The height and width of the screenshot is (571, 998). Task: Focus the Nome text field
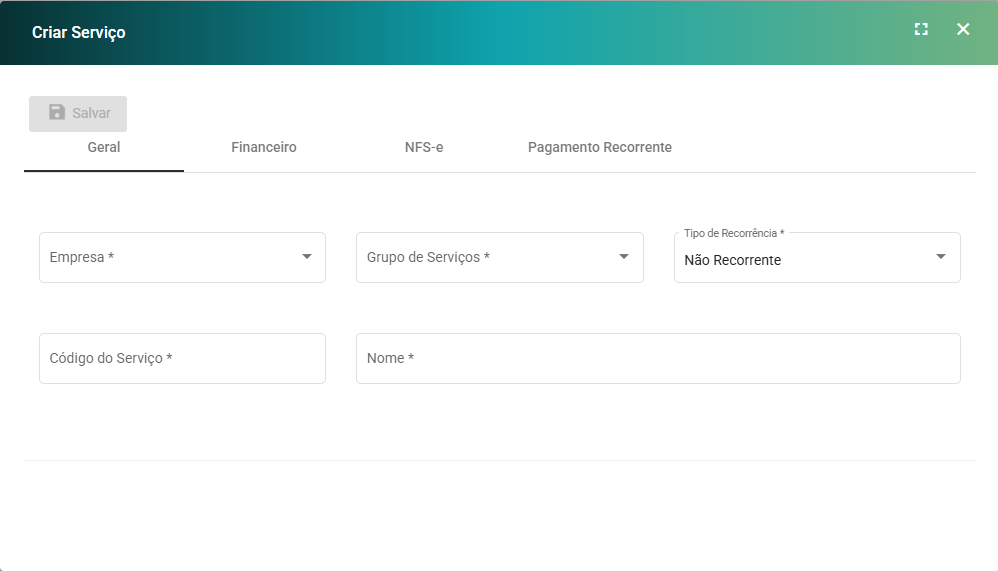(x=658, y=358)
